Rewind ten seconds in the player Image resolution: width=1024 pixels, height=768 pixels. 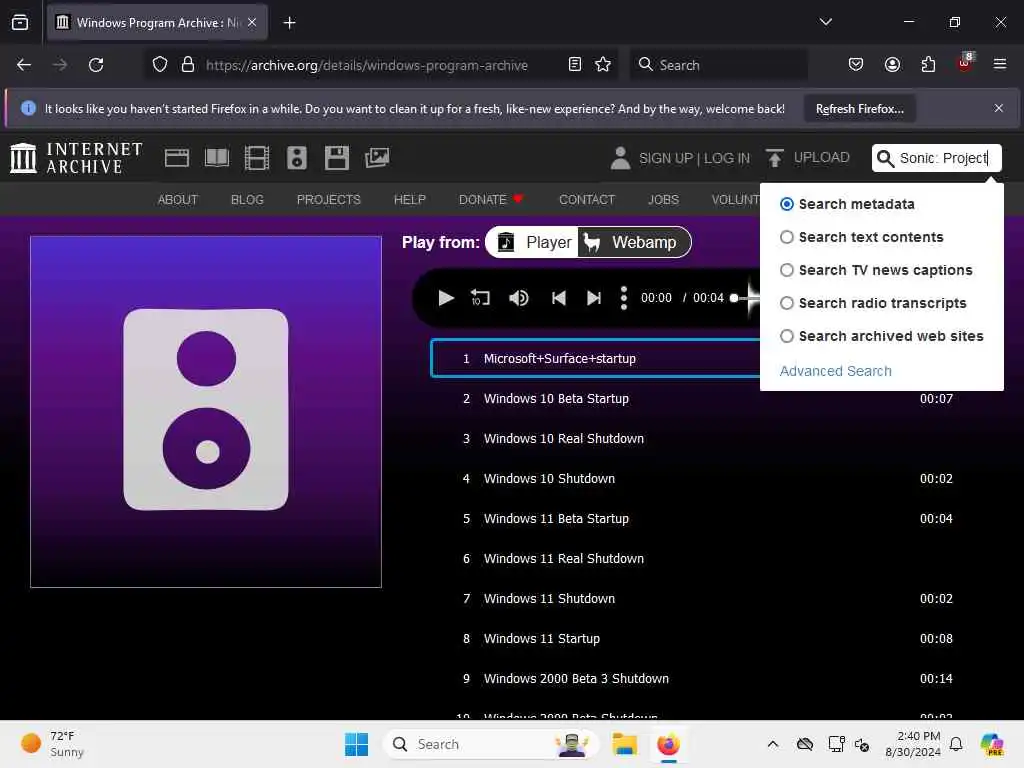click(x=480, y=298)
